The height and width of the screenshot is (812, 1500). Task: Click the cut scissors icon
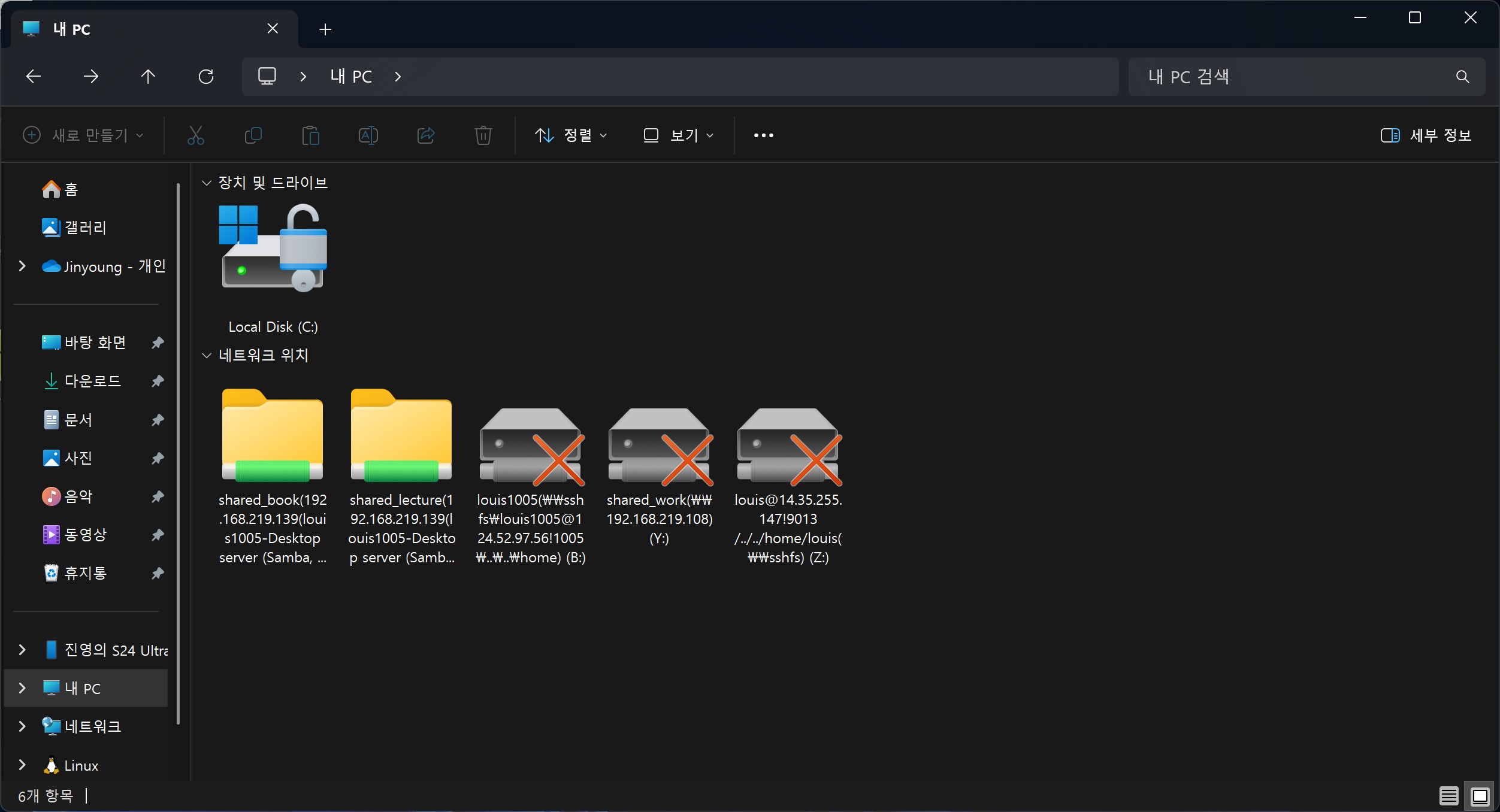195,135
